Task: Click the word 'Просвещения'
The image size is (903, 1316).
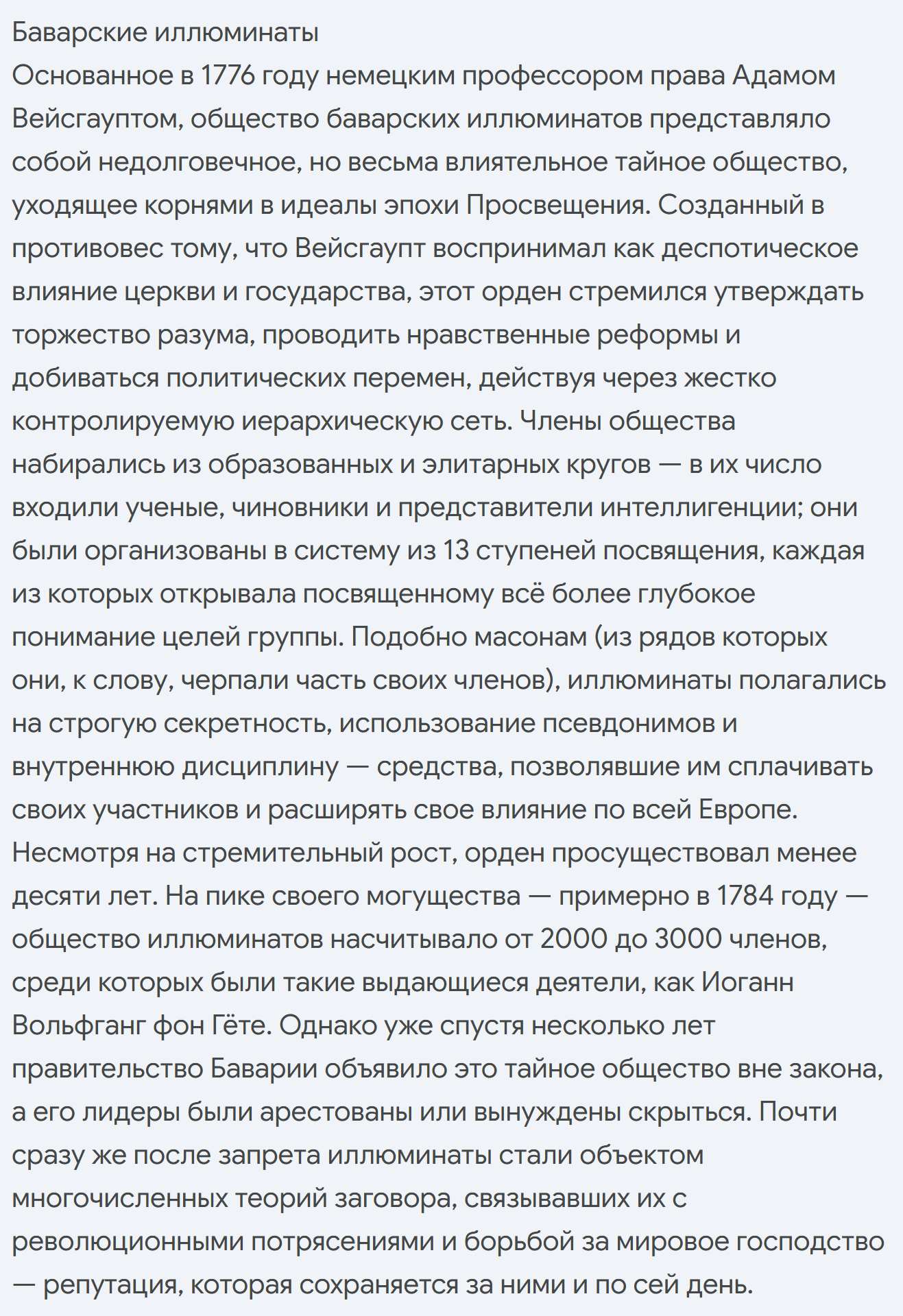Action: pyautogui.click(x=557, y=205)
